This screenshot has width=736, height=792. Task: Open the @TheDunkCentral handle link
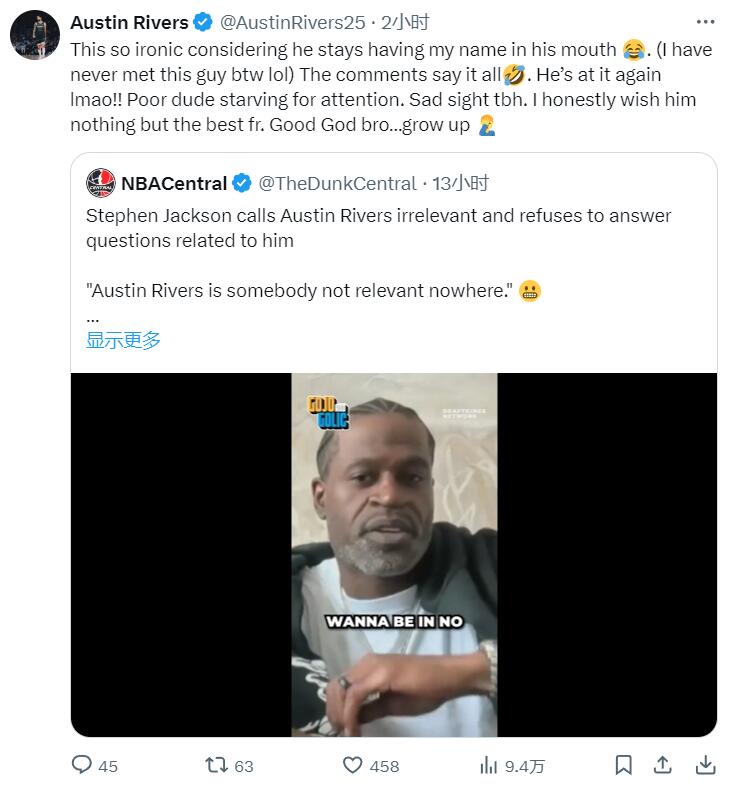pyautogui.click(x=337, y=183)
